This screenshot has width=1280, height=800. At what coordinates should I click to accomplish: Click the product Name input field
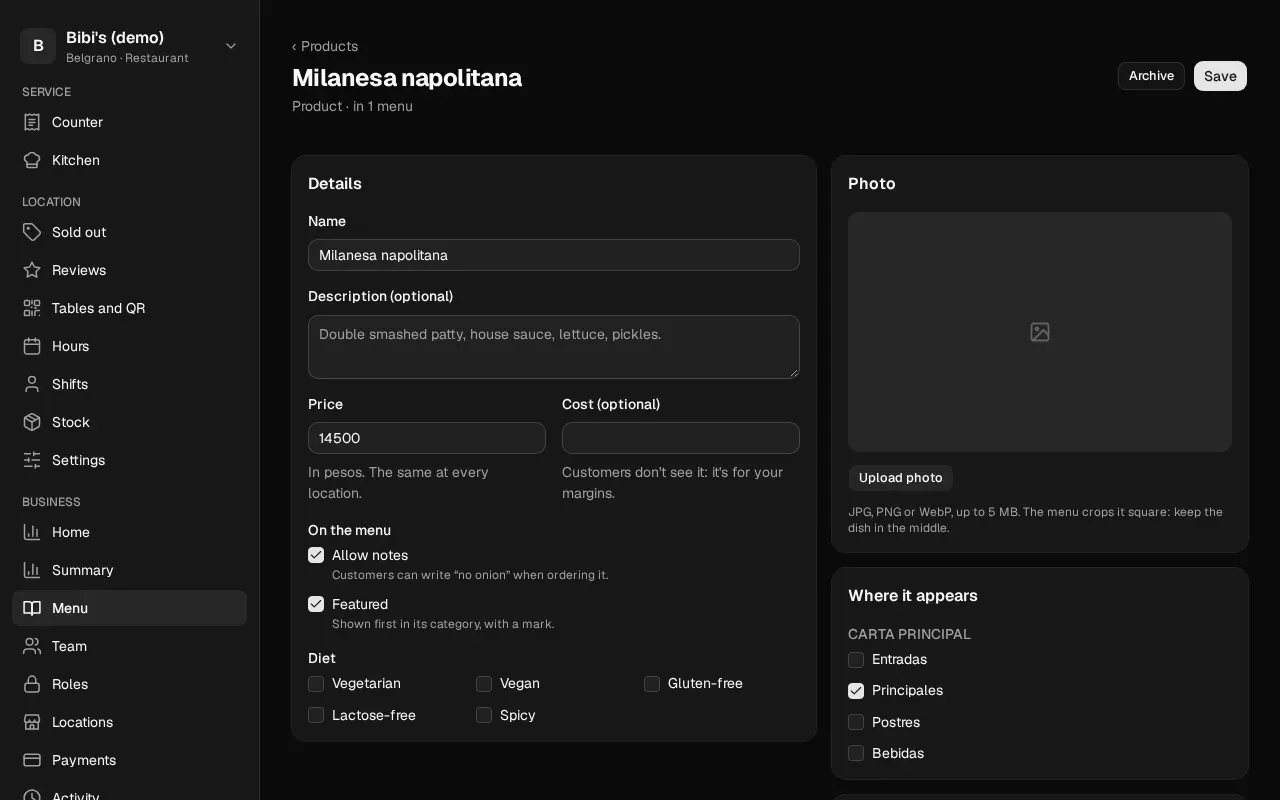[x=554, y=255]
